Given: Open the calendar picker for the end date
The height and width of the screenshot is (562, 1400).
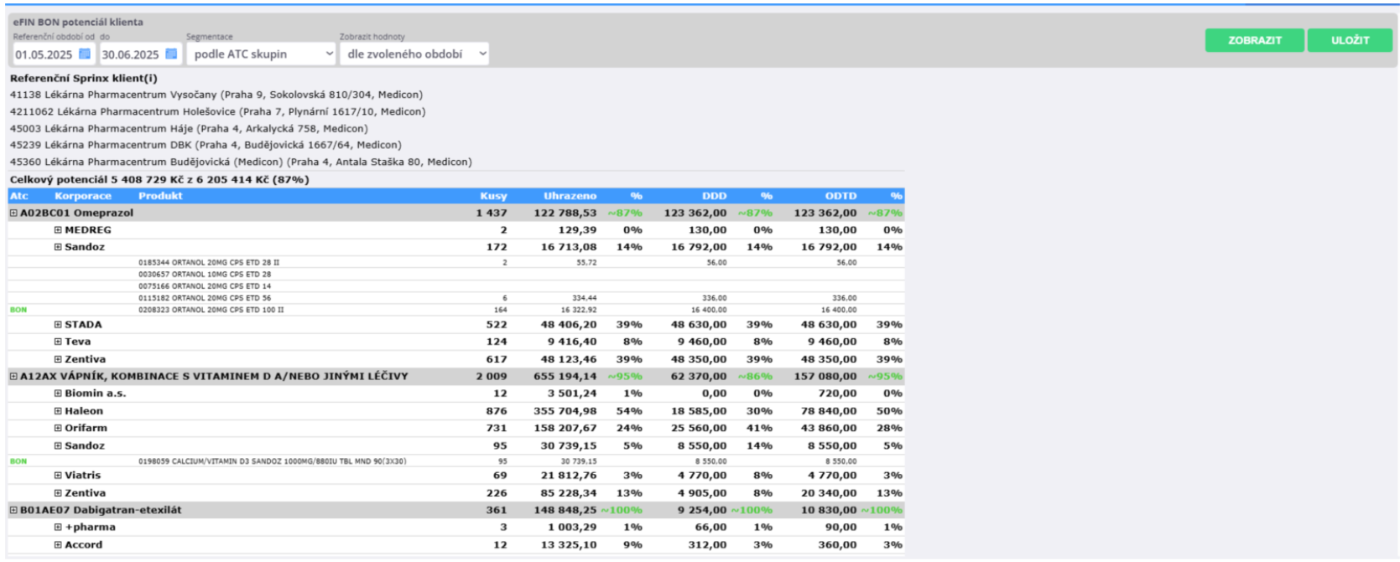Looking at the screenshot, I should coord(171,54).
